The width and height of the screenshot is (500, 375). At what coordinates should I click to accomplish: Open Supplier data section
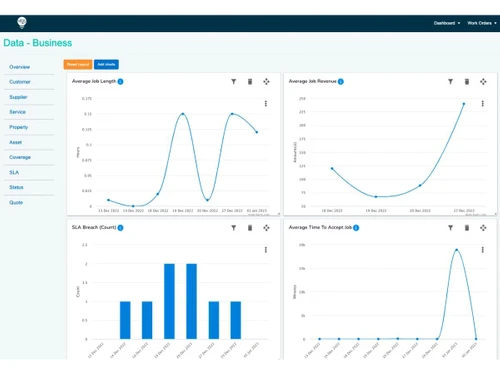pos(18,97)
